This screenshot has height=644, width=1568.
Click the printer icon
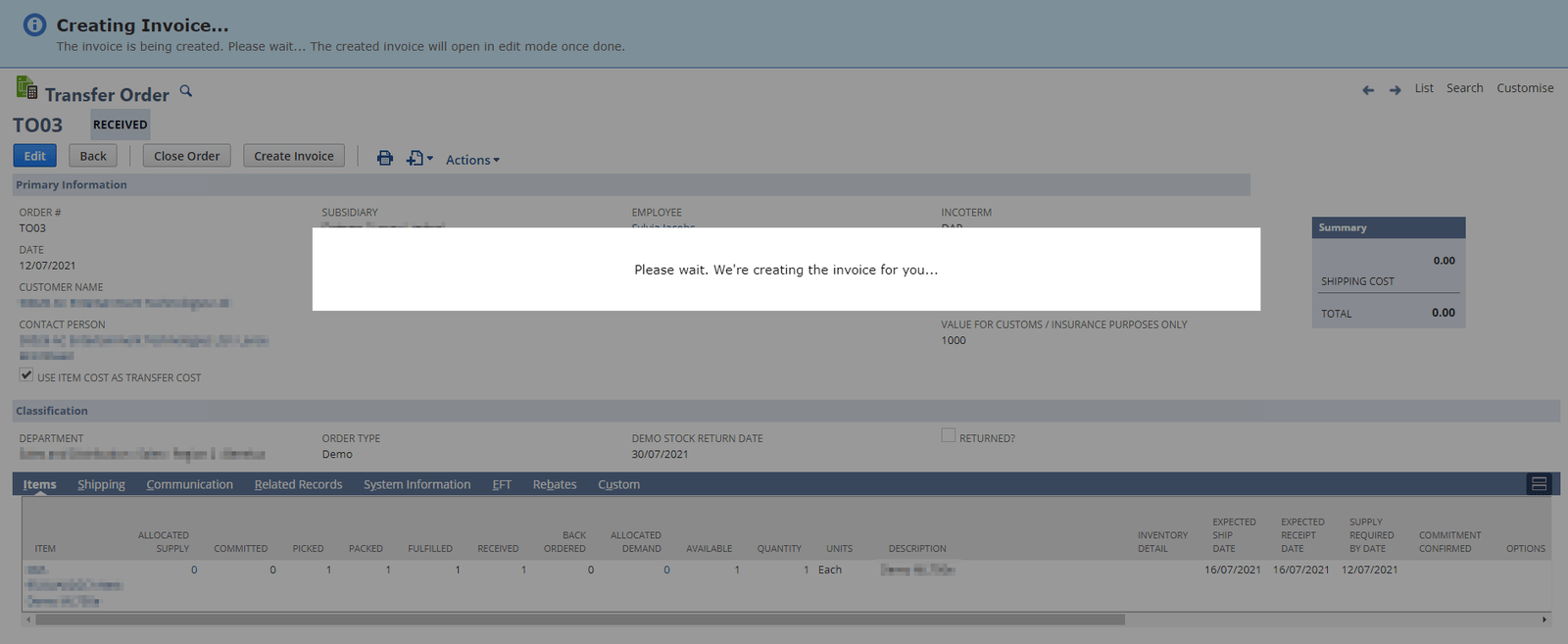point(385,158)
